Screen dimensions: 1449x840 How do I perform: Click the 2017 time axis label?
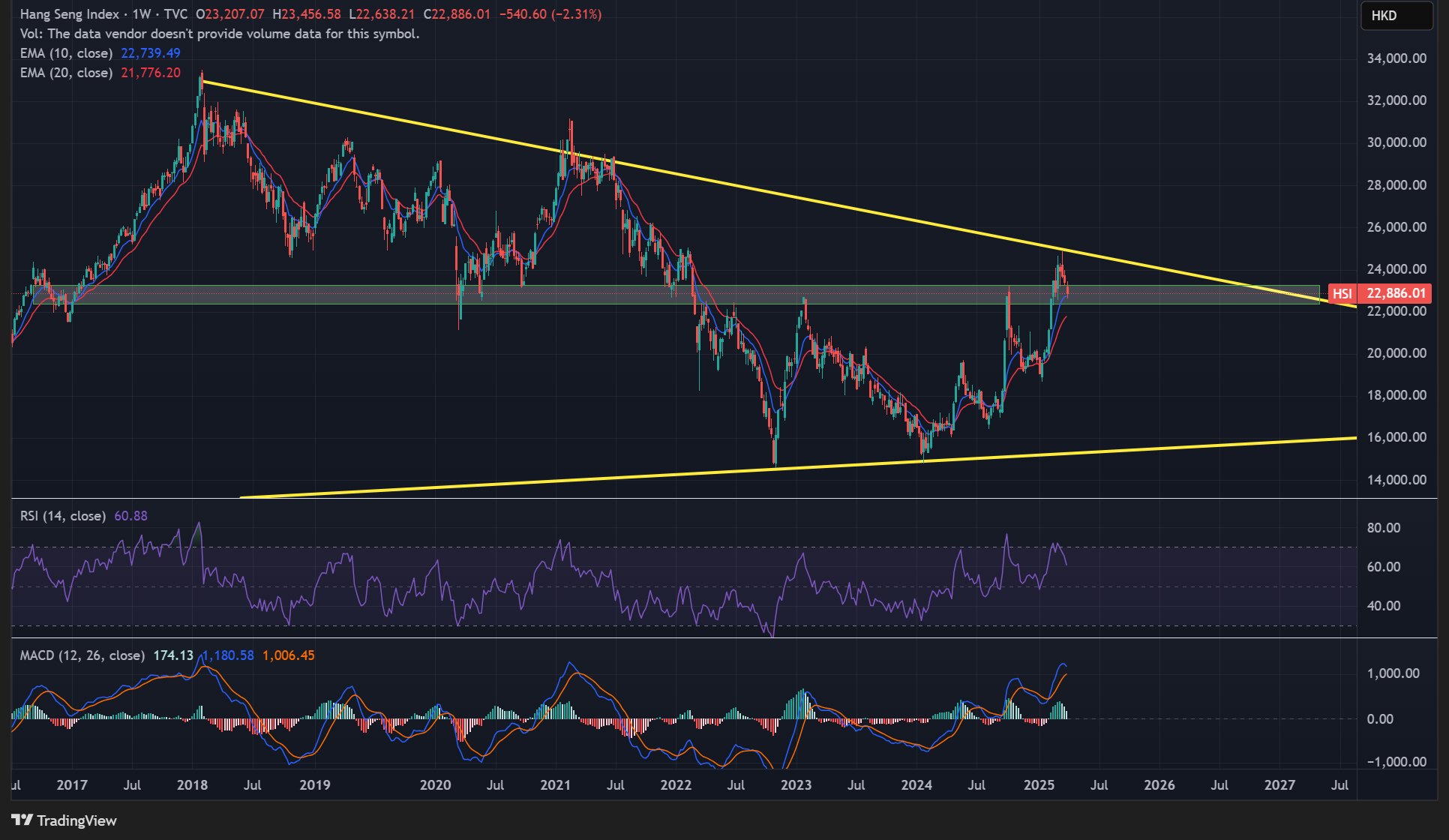tap(72, 785)
